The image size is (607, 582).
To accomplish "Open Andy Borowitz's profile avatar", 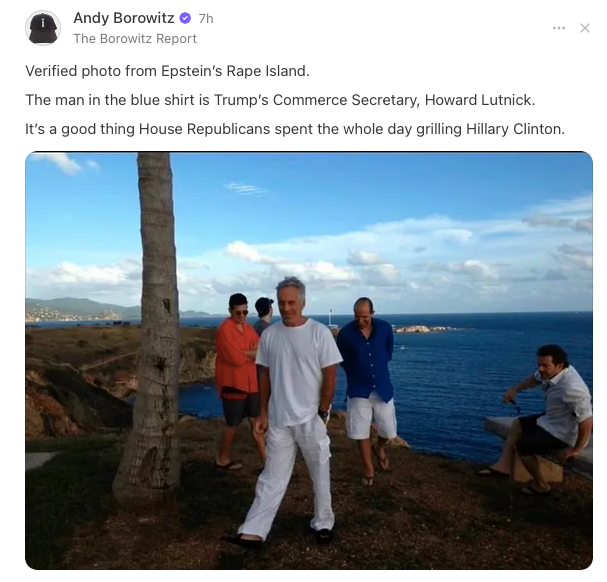I will pyautogui.click(x=43, y=28).
